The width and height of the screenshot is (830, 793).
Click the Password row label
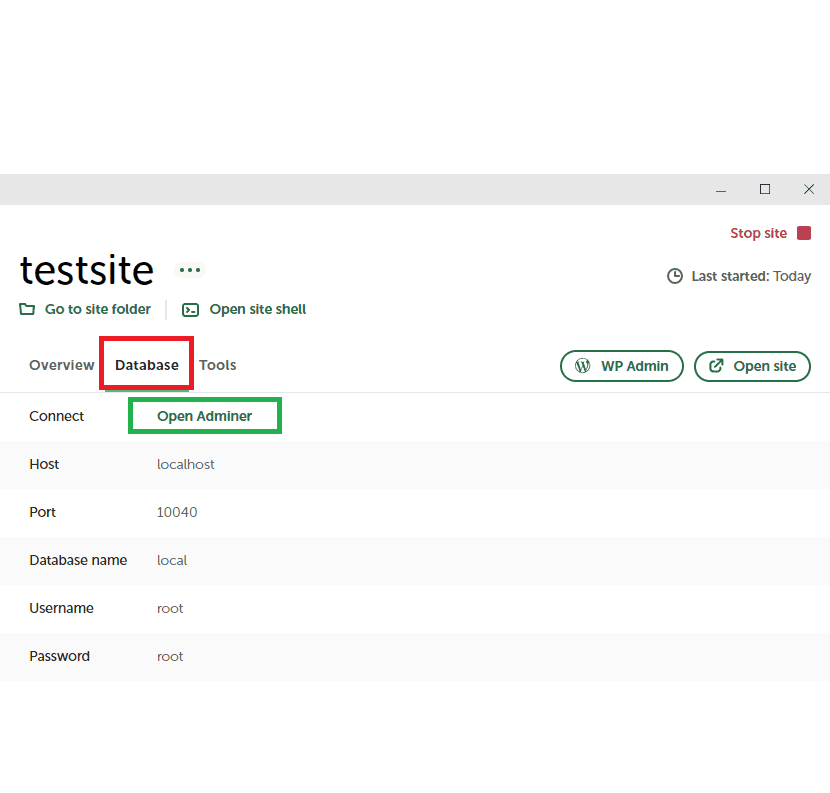[x=59, y=656]
